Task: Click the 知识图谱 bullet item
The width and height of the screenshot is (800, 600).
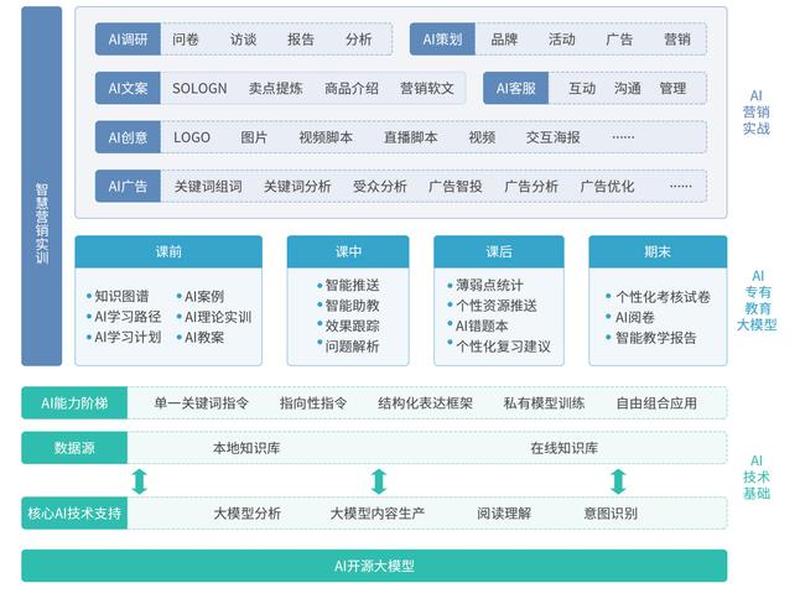Action: pos(118,296)
